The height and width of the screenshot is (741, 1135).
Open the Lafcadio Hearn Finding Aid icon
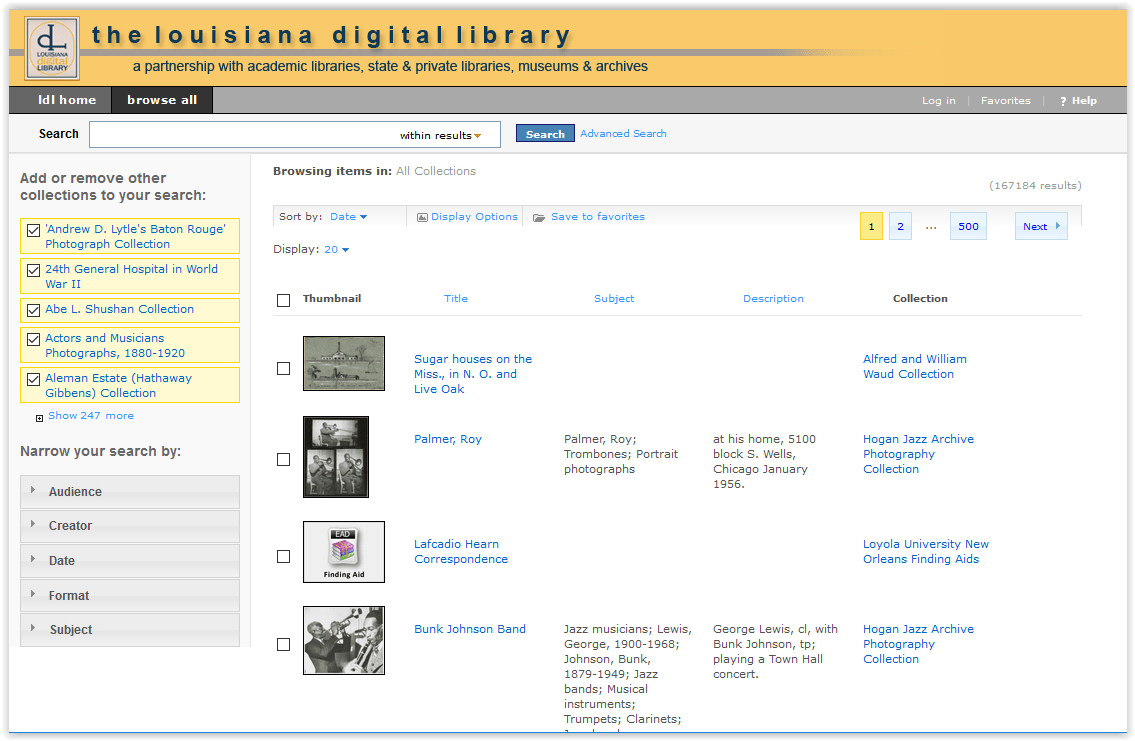tap(343, 552)
